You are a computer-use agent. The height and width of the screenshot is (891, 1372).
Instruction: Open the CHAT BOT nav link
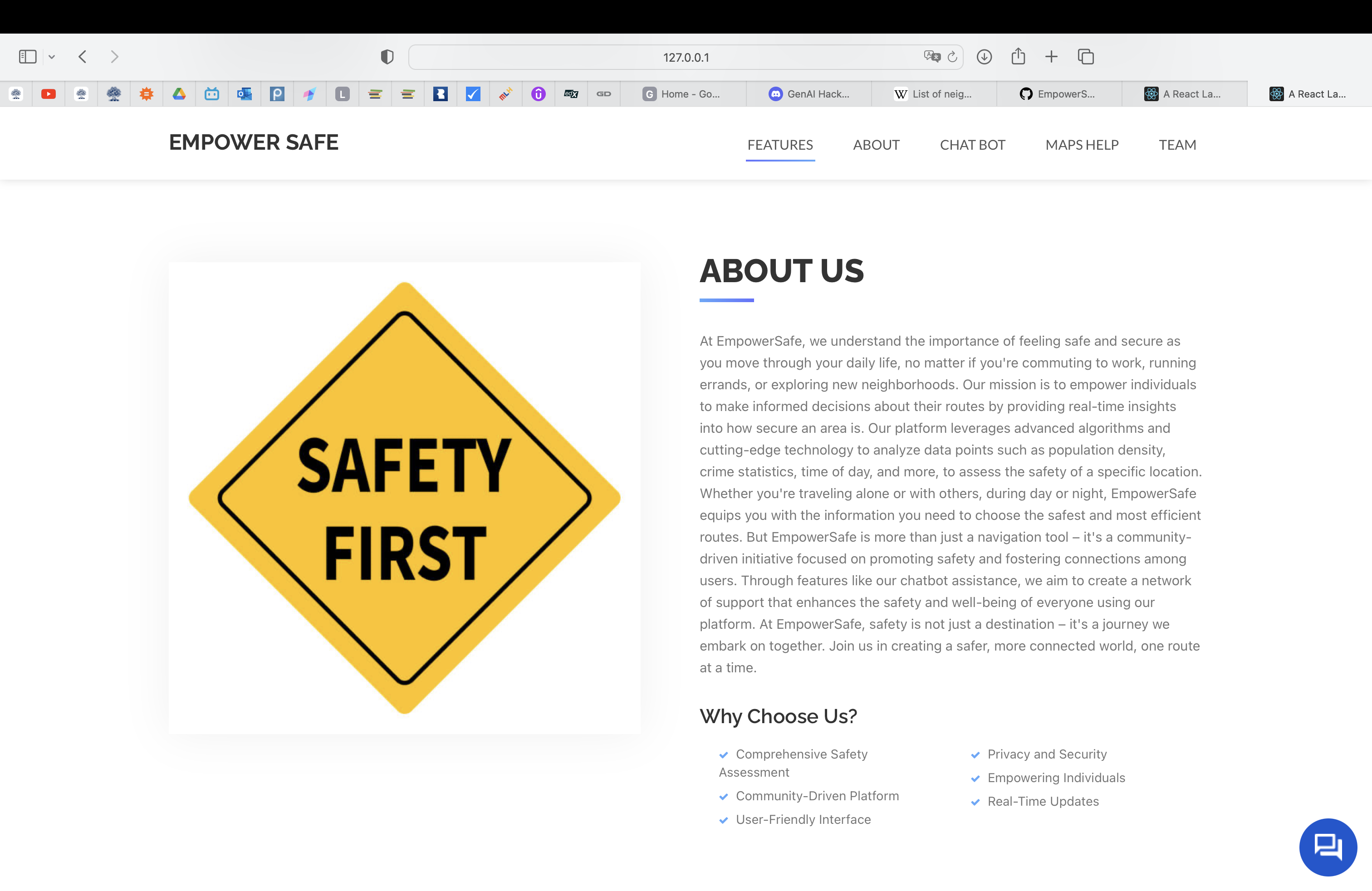point(972,145)
